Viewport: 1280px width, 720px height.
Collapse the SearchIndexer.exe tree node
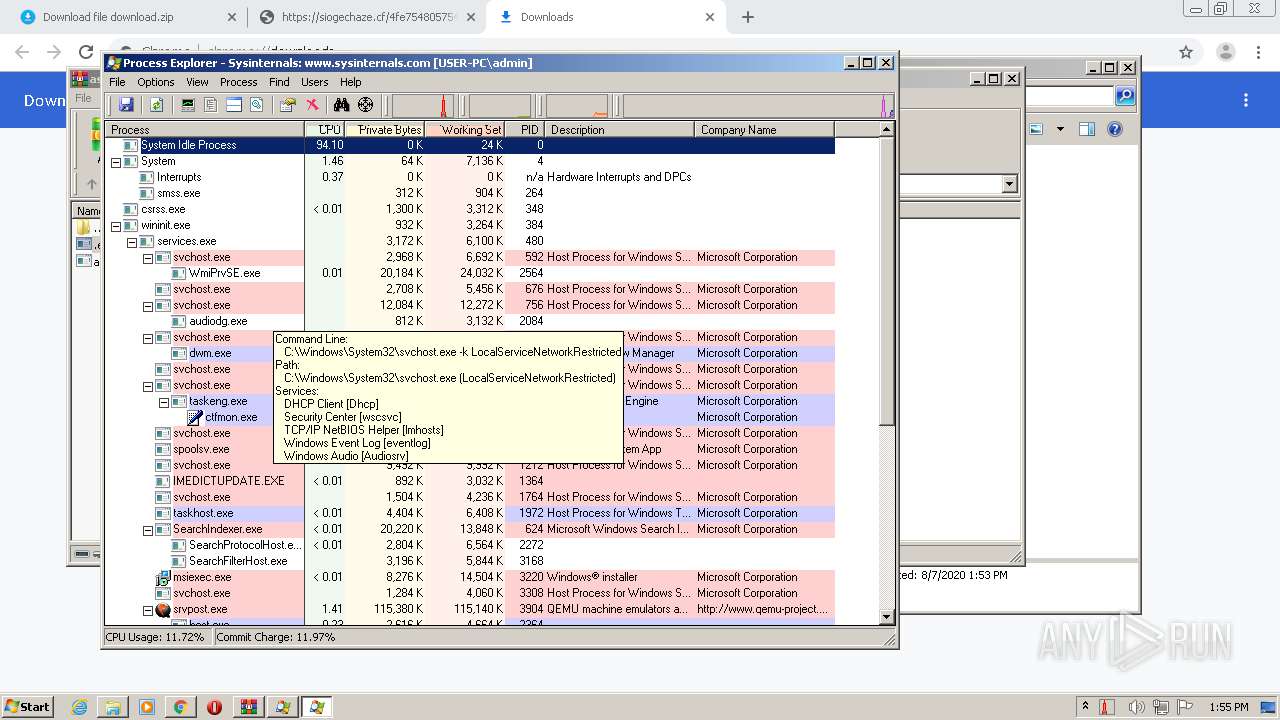(148, 529)
